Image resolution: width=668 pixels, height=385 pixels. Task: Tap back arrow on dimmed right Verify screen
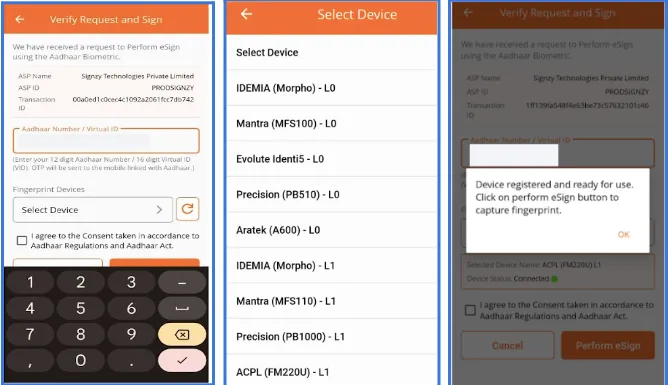(468, 12)
